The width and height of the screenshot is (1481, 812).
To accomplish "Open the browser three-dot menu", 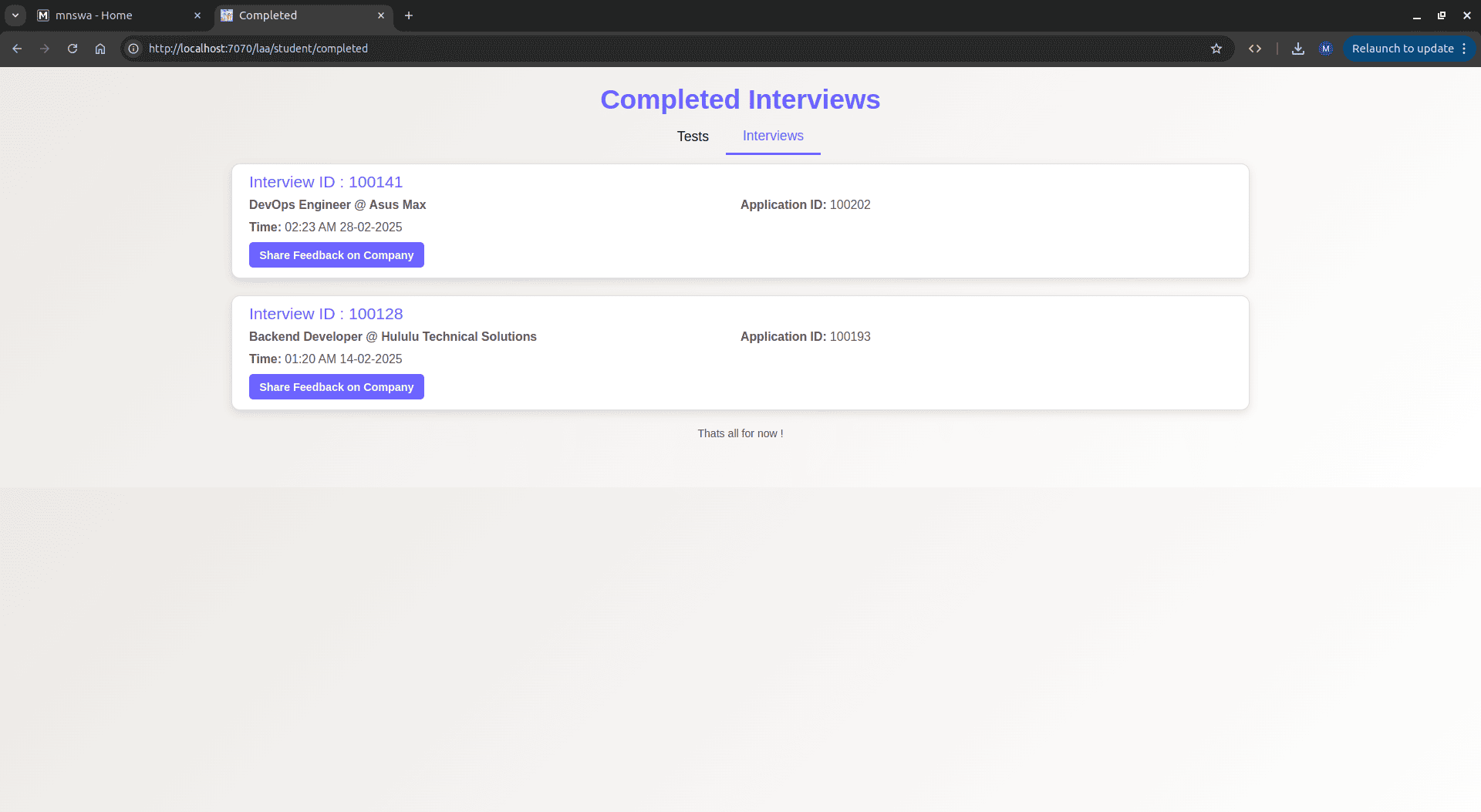I will [1464, 49].
